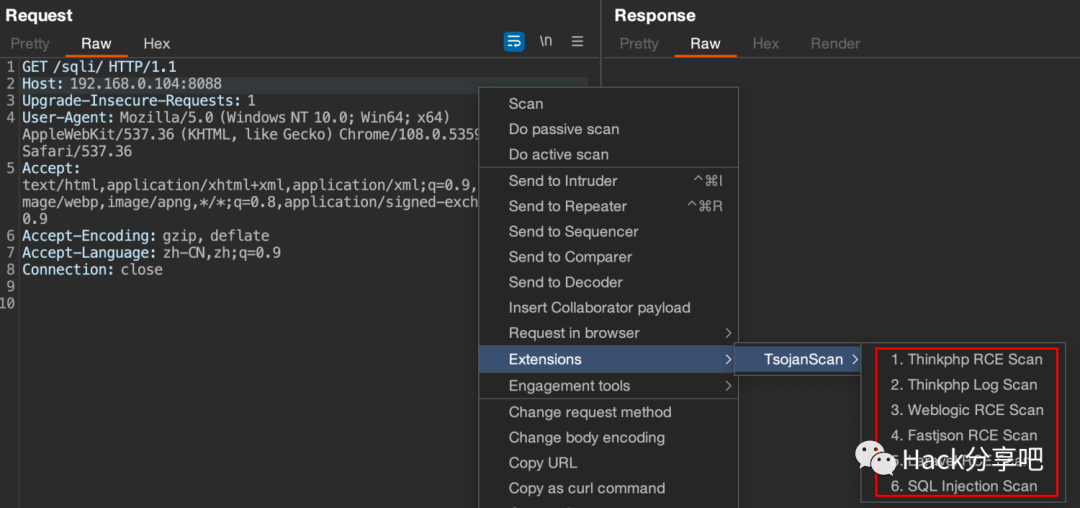Screen dimensions: 1080x508
Task: Choose Send to Repeater
Action: pos(567,206)
